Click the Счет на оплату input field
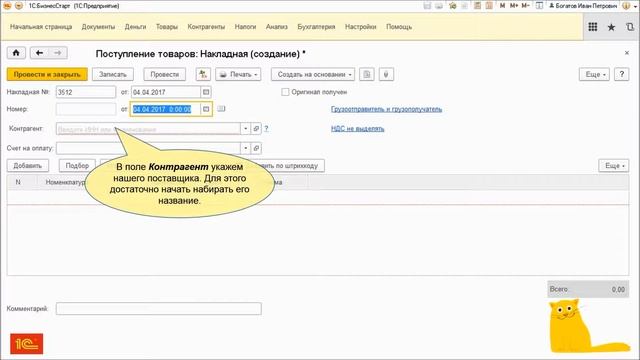This screenshot has width=640, height=360. click(x=148, y=148)
